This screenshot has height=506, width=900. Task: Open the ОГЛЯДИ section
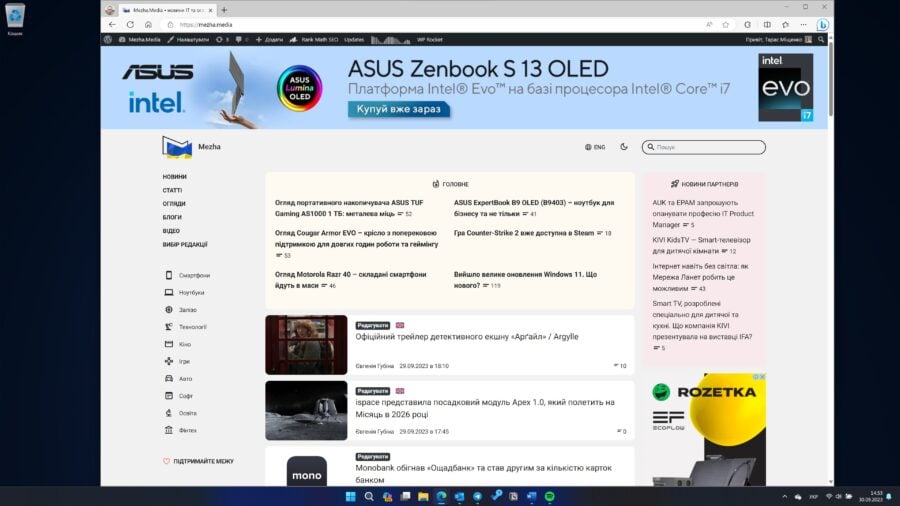pyautogui.click(x=174, y=204)
